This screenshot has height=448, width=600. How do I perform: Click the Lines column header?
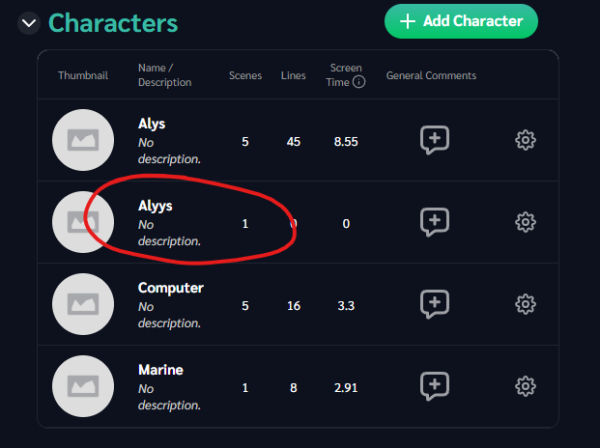click(x=293, y=76)
